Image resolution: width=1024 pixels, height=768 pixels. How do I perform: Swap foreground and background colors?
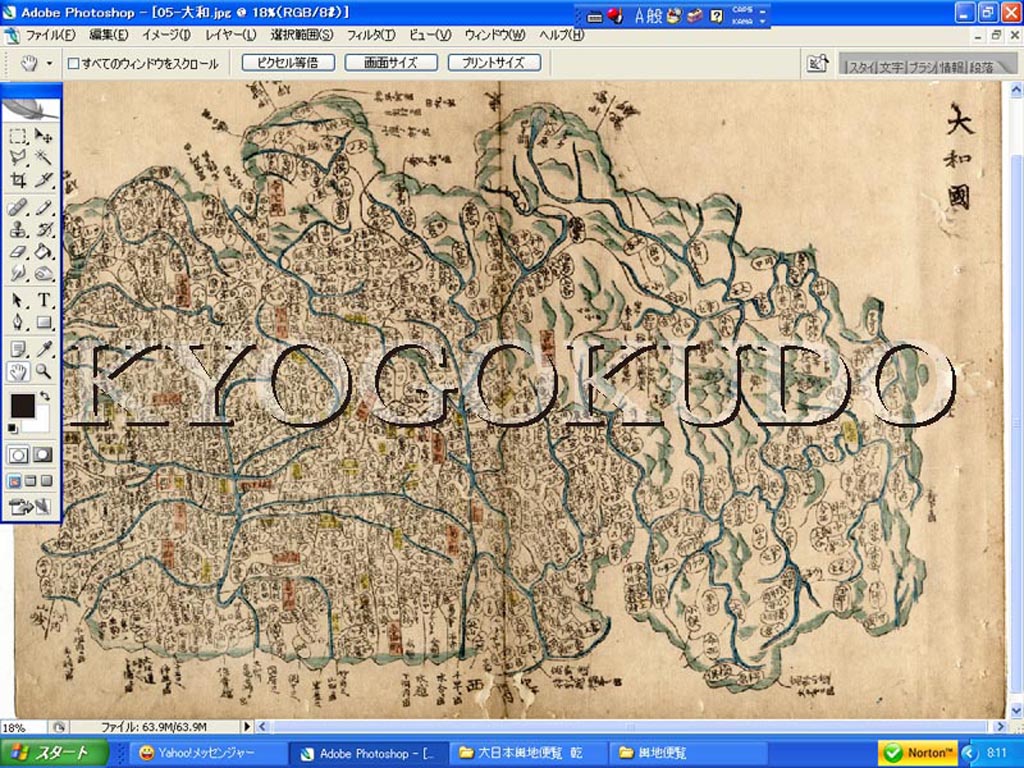coord(44,396)
